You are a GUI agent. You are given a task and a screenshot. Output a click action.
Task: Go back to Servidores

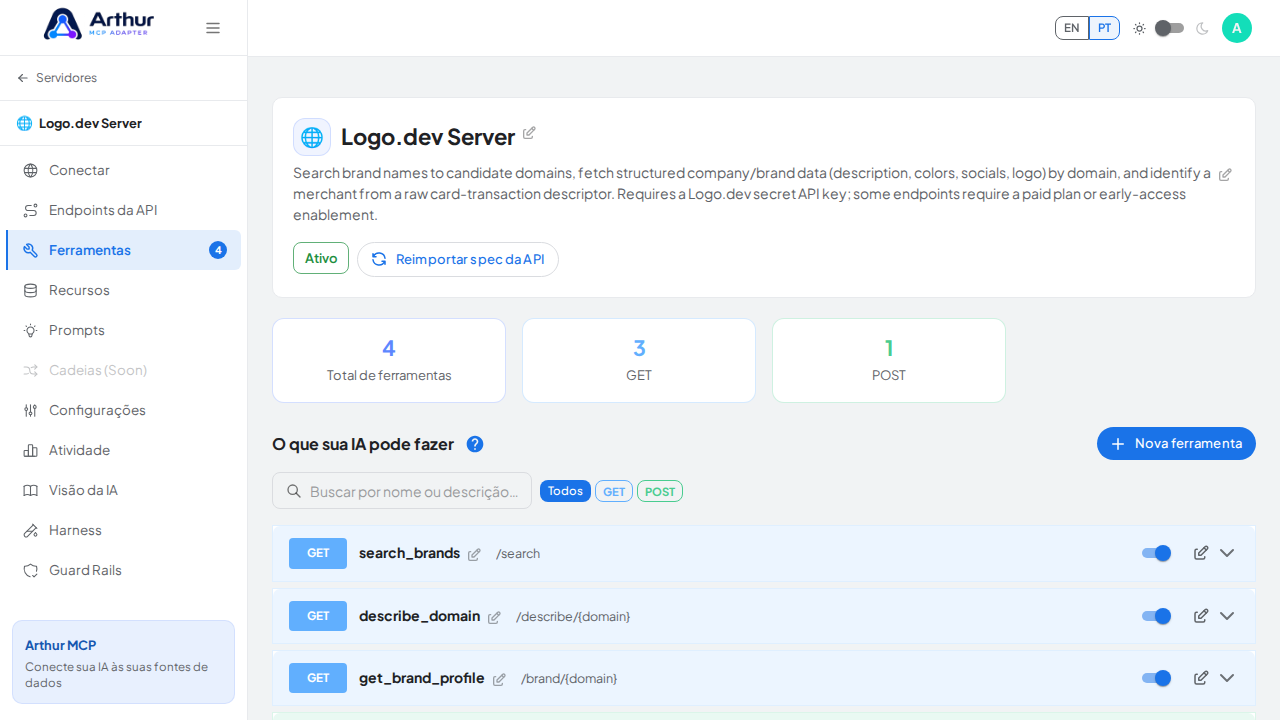point(57,78)
